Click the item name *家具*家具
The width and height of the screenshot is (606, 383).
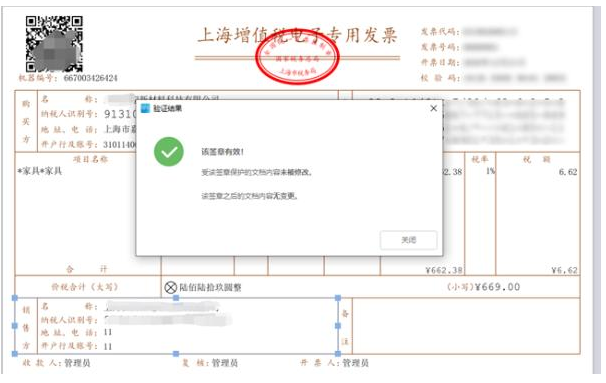pos(40,171)
